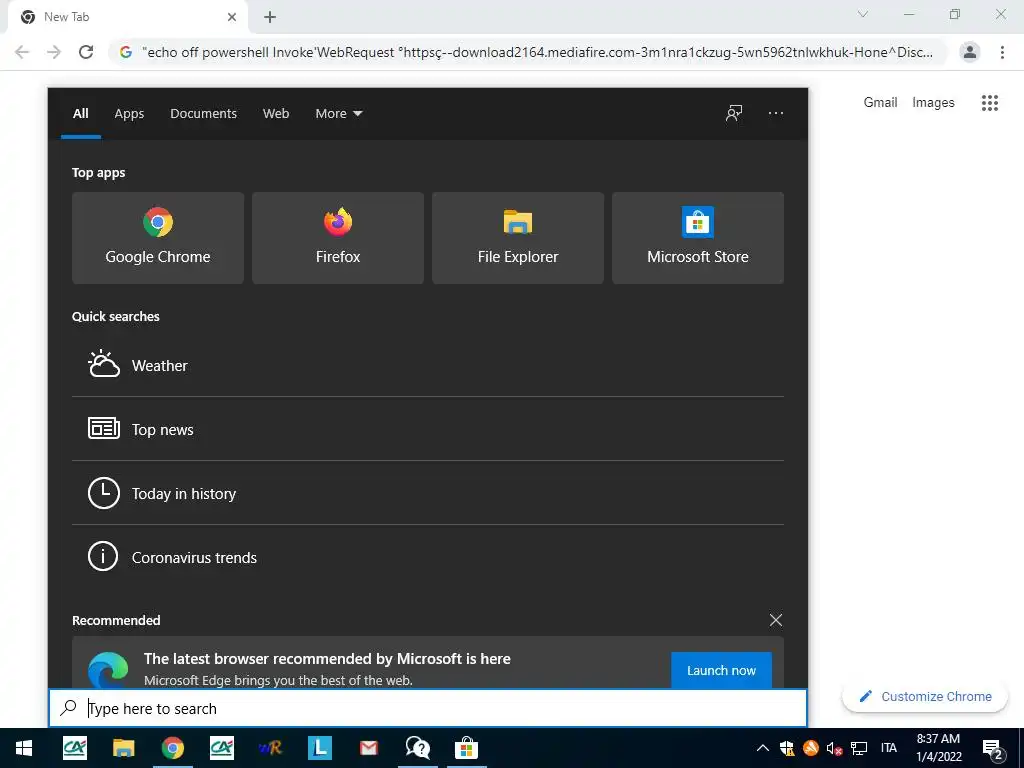
Task: Open search panel options ellipsis
Action: click(x=776, y=113)
